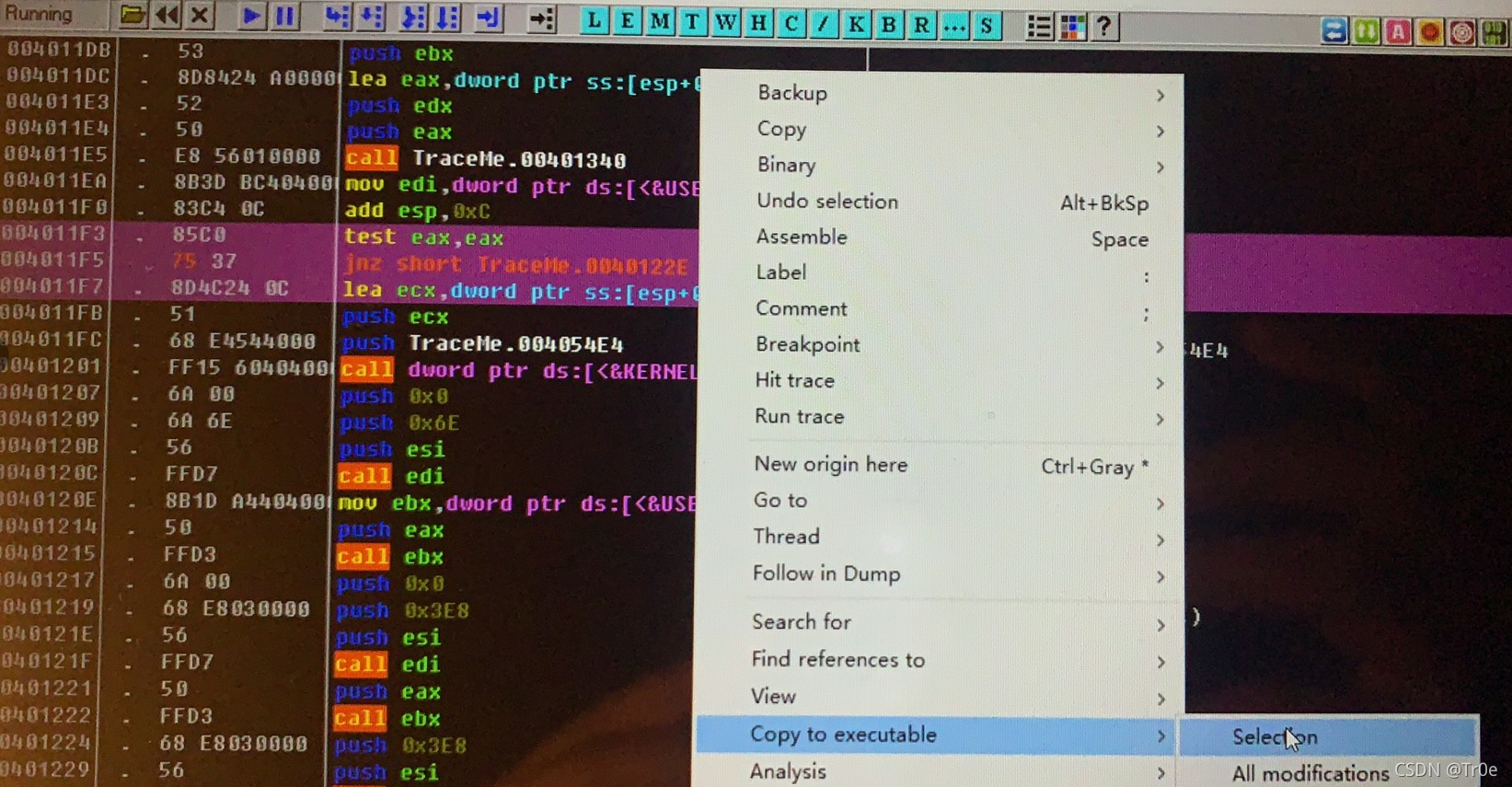The width and height of the screenshot is (1512, 787).
Task: Open Handles window with H button
Action: (x=758, y=22)
